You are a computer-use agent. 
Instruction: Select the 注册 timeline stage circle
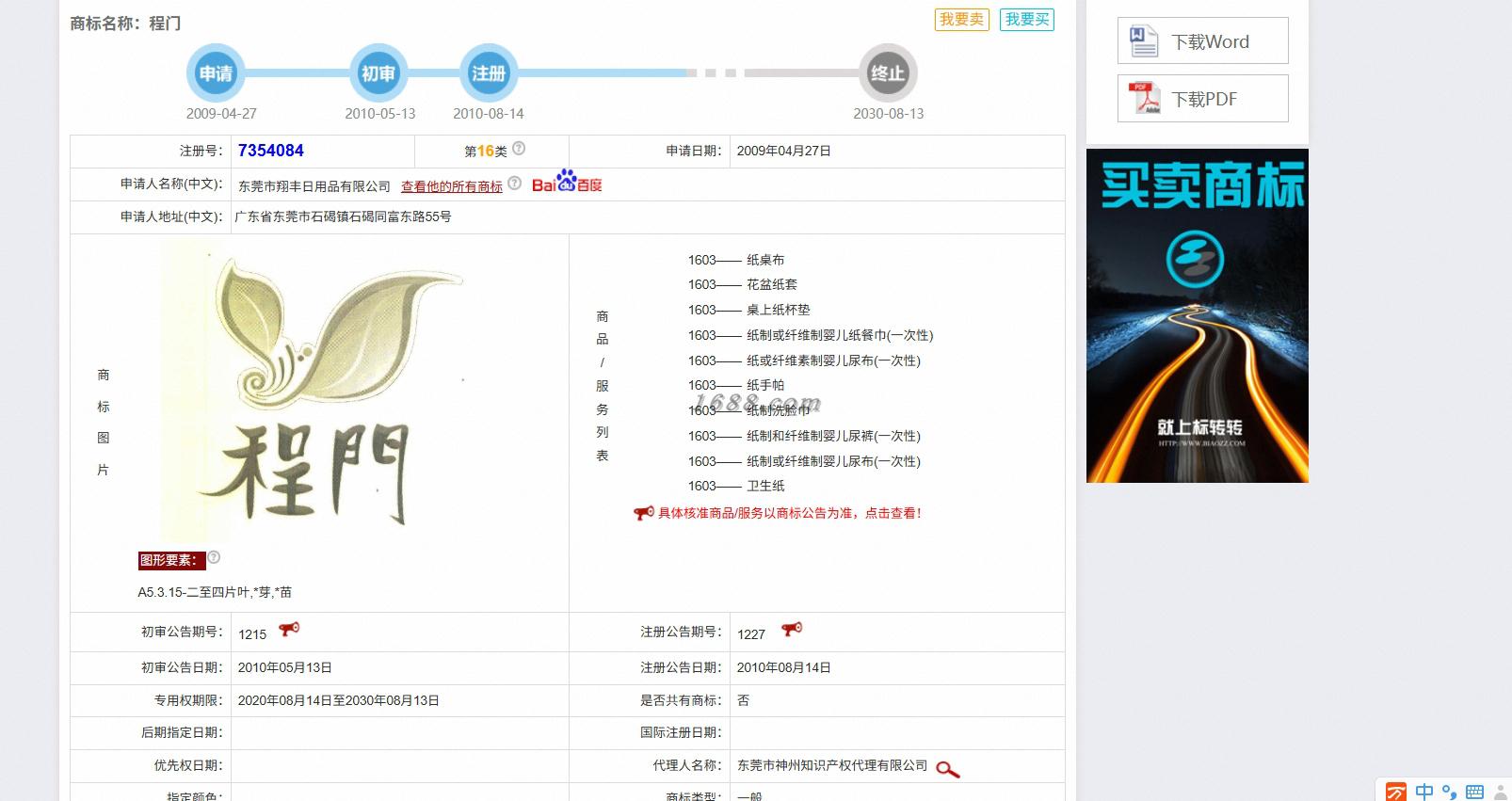(x=489, y=72)
